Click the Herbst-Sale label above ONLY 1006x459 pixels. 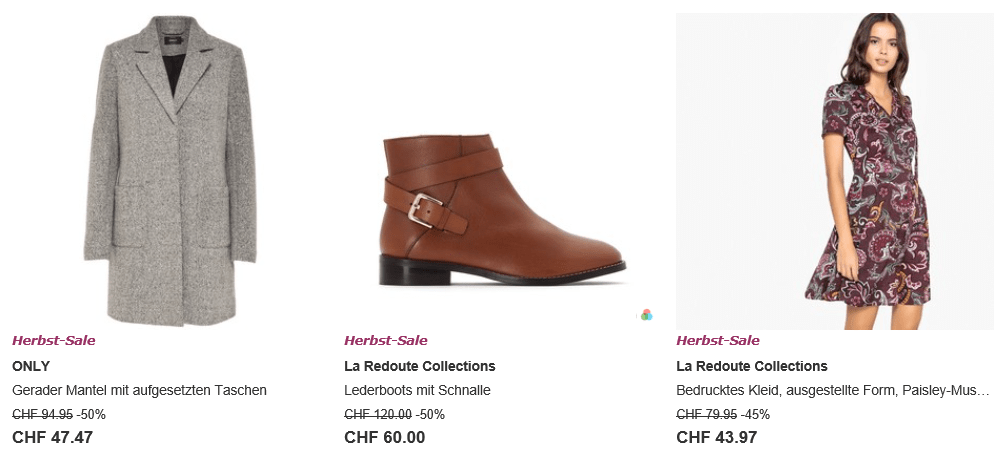point(53,341)
